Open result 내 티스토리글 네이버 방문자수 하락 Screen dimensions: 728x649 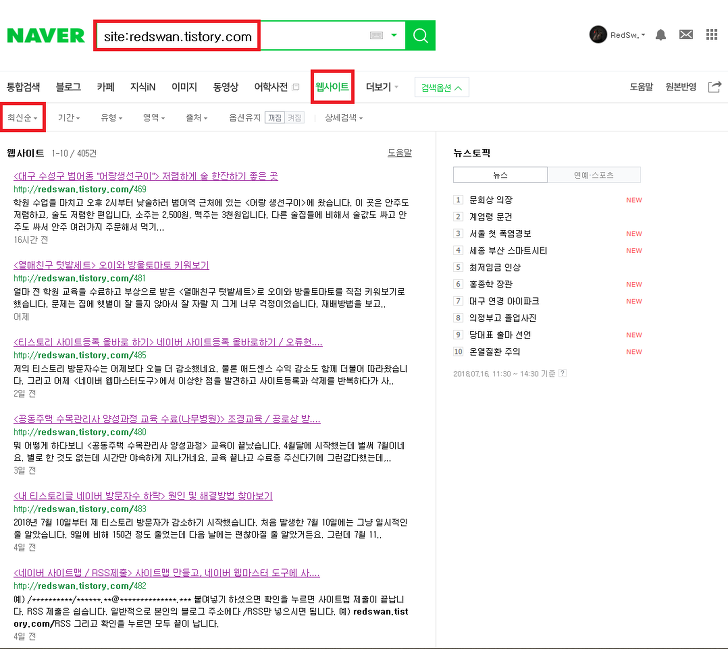tap(143, 496)
